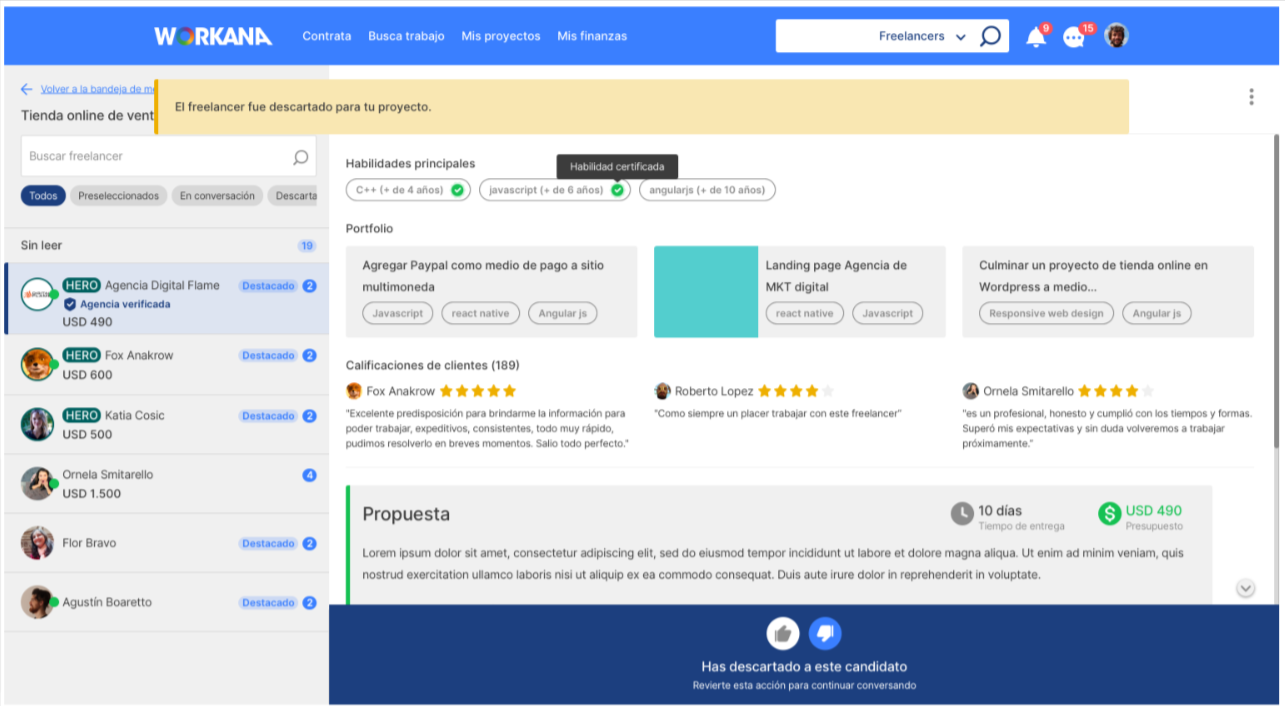This screenshot has height=706, width=1285.
Task: Go to Mis proyectos
Action: [x=501, y=36]
